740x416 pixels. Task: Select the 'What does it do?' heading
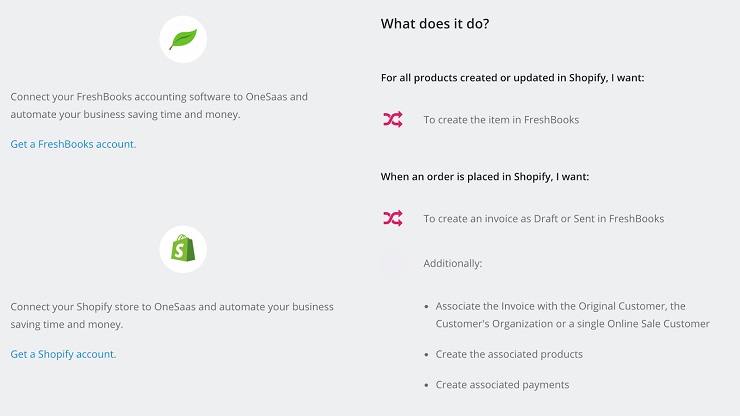pos(435,24)
